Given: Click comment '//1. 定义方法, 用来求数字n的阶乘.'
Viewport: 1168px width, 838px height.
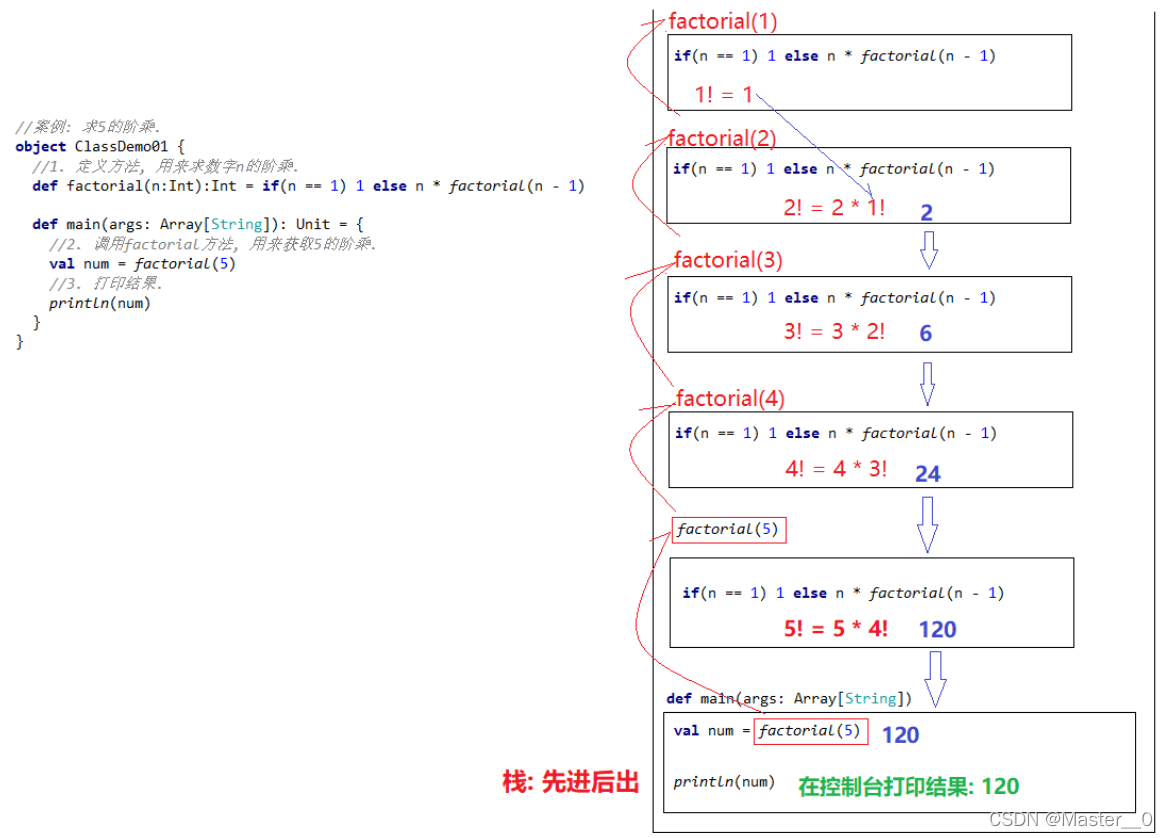Looking at the screenshot, I should (x=165, y=166).
